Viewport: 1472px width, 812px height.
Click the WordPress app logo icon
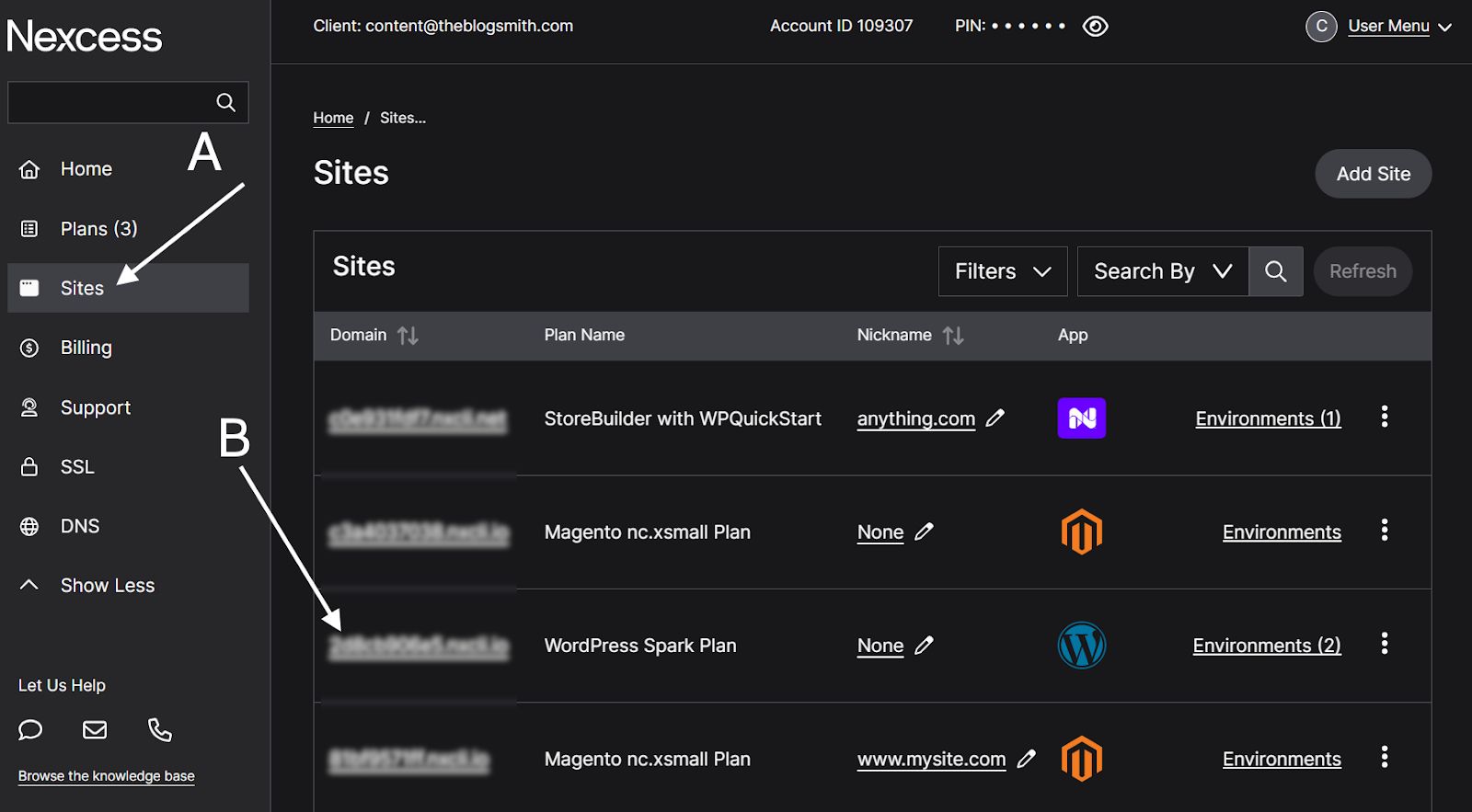pyautogui.click(x=1082, y=646)
